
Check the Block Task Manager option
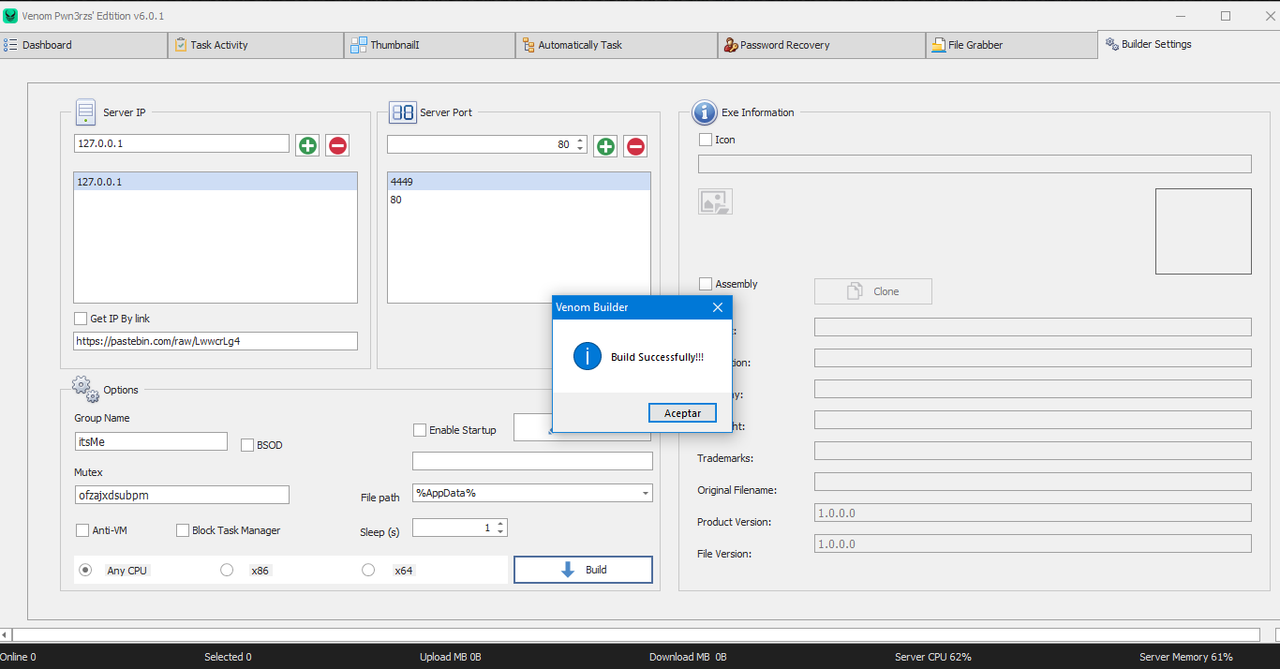point(183,530)
